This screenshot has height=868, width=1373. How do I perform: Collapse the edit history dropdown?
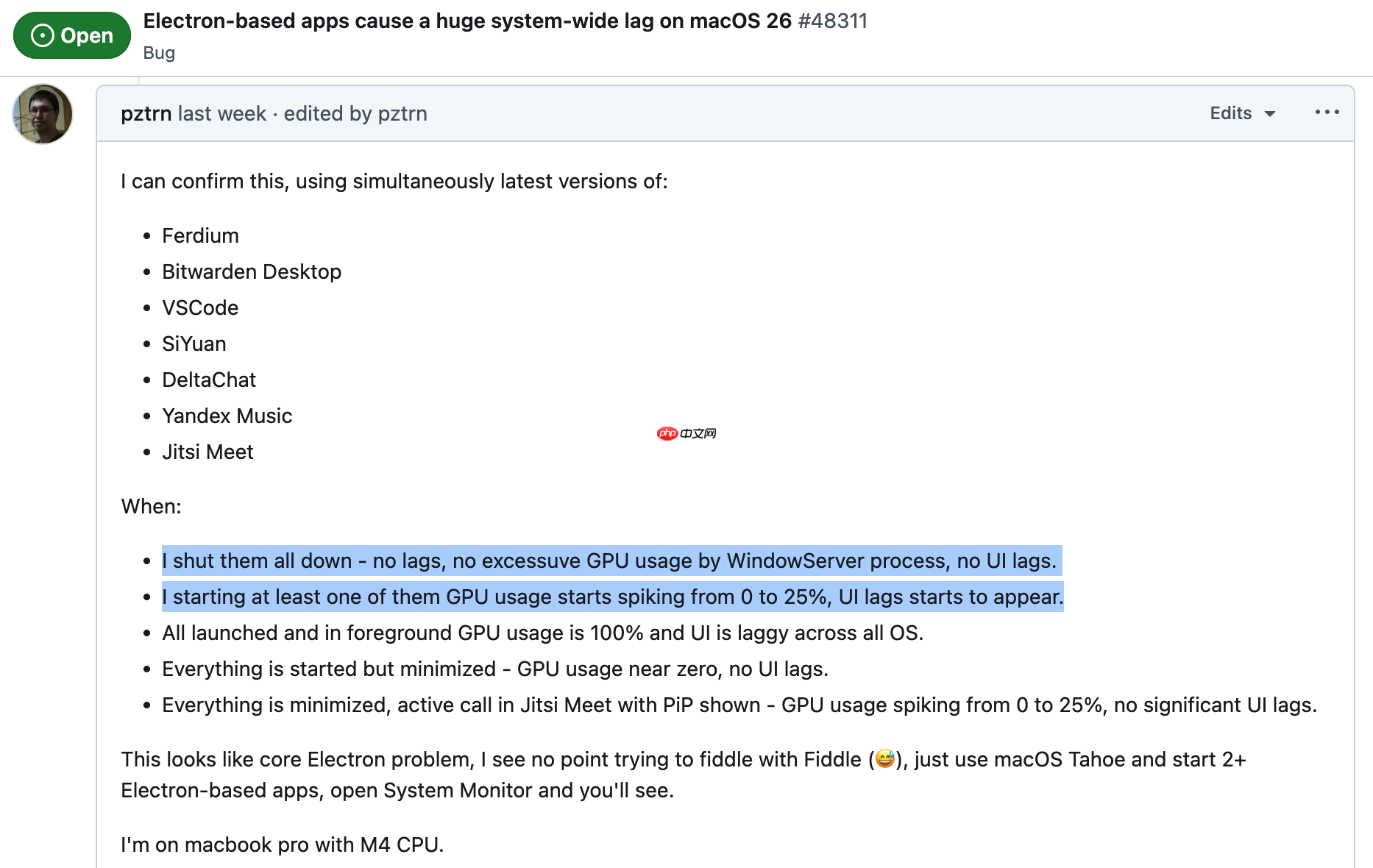(x=1242, y=113)
